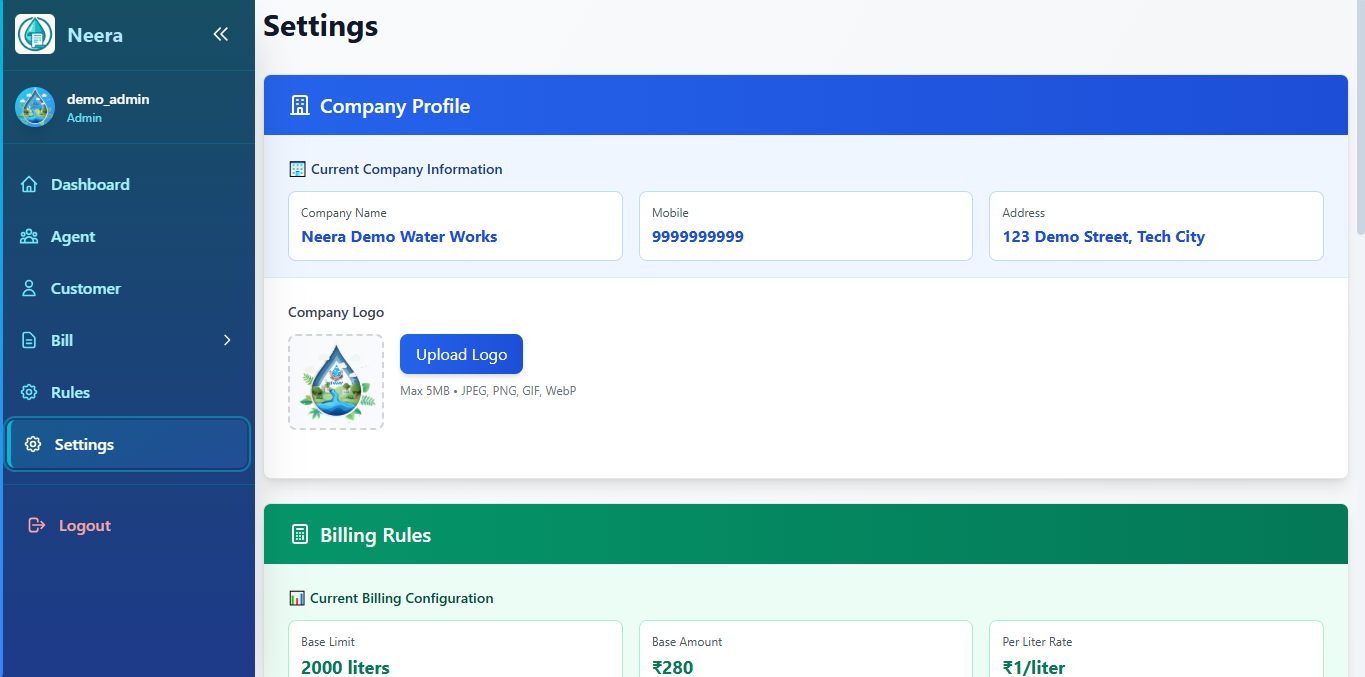Log out via the Logout link
The width and height of the screenshot is (1365, 677).
pyautogui.click(x=85, y=526)
